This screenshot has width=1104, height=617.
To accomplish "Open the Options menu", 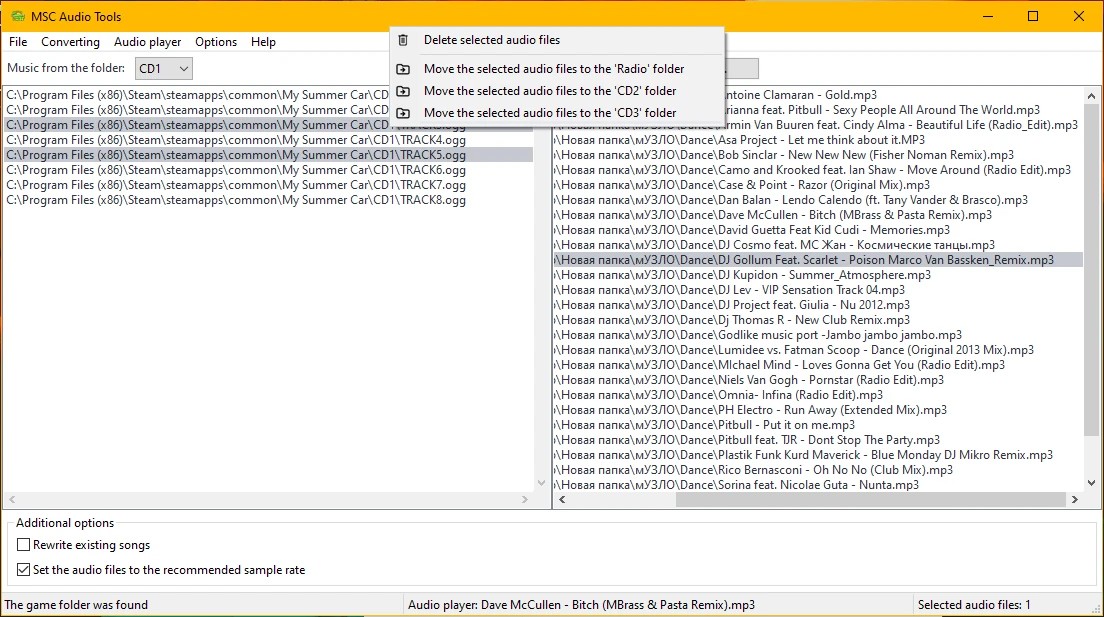I will tap(216, 42).
